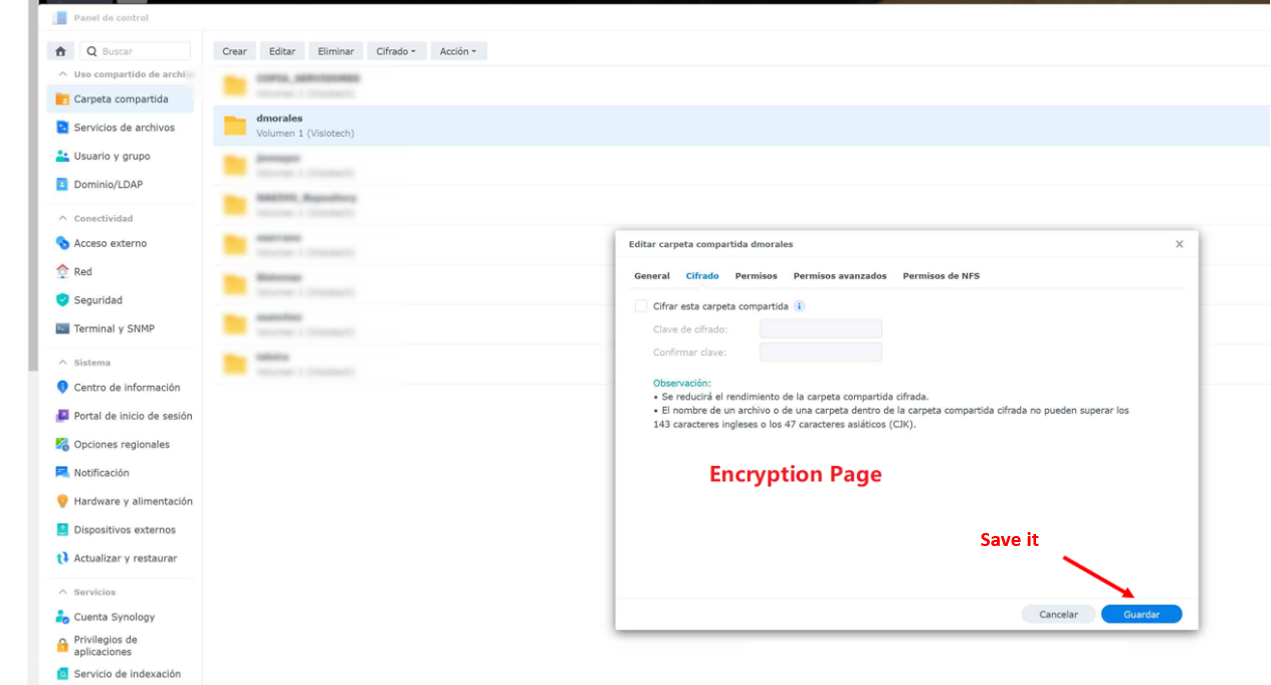Viewport: 1271px width, 685px height.
Task: Expand the Cifrado dropdown menu
Action: (396, 51)
